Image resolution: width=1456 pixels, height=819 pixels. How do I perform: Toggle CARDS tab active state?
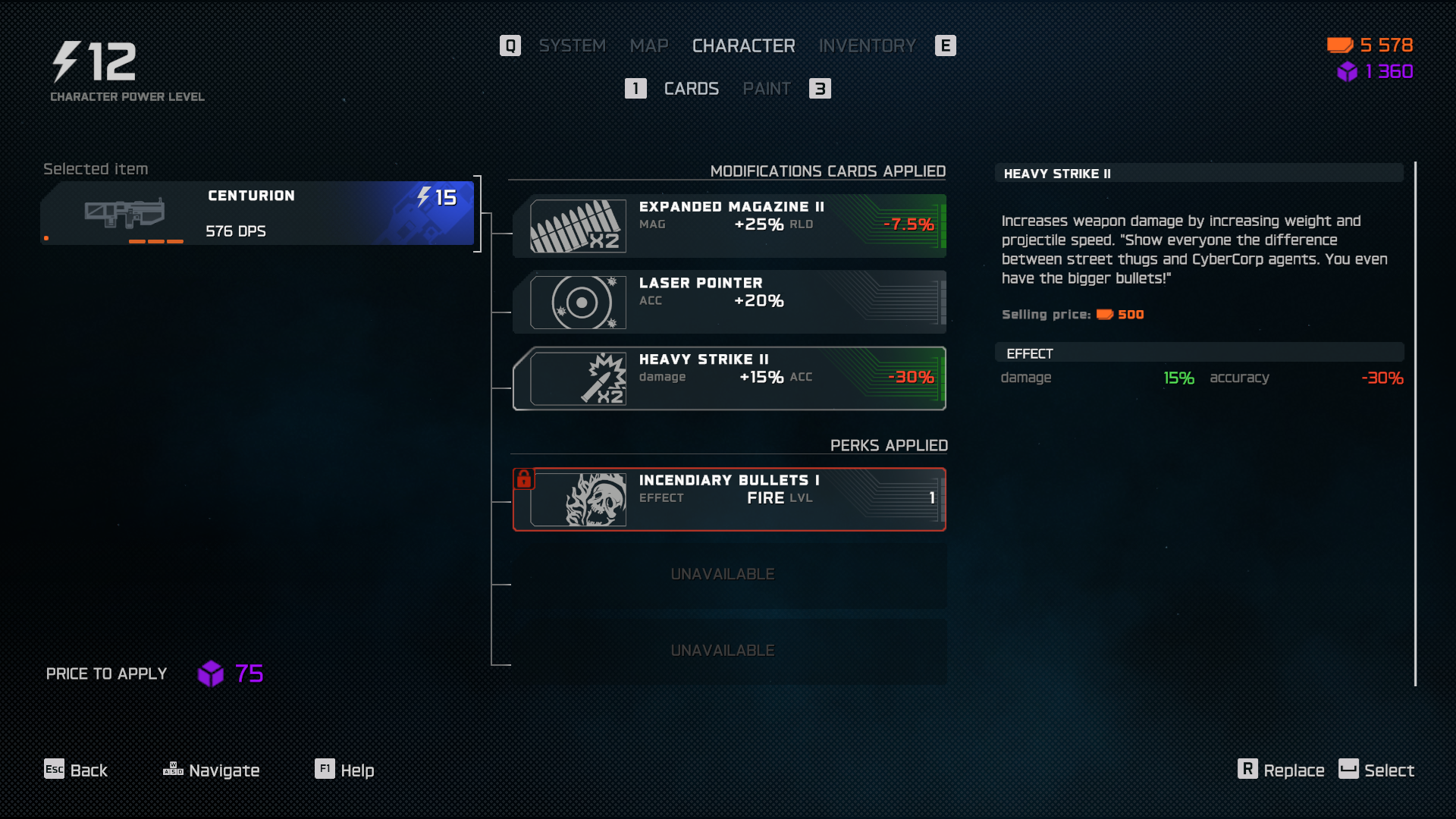click(x=691, y=88)
